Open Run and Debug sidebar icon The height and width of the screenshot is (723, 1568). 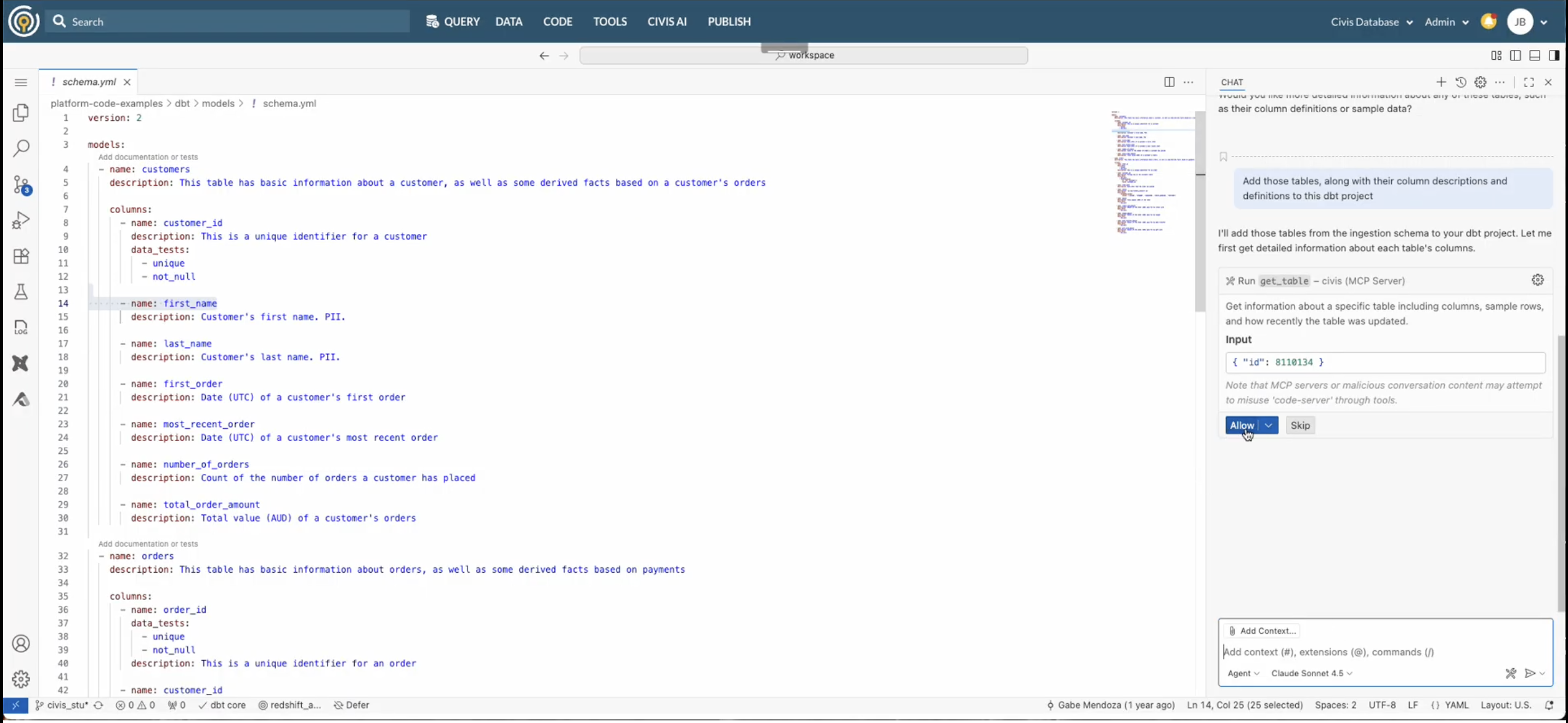[21, 220]
